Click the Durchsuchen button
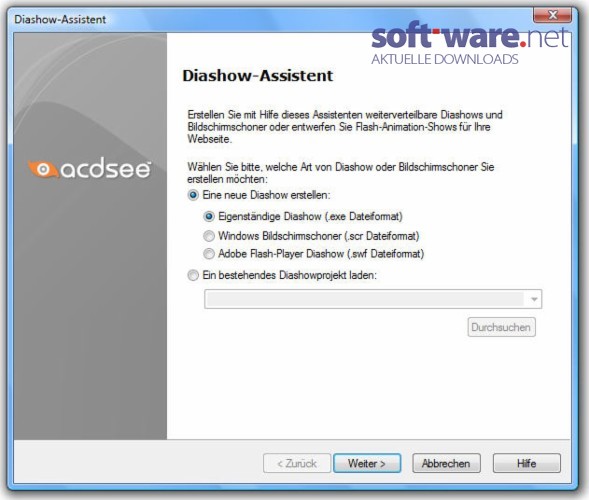 click(x=501, y=327)
